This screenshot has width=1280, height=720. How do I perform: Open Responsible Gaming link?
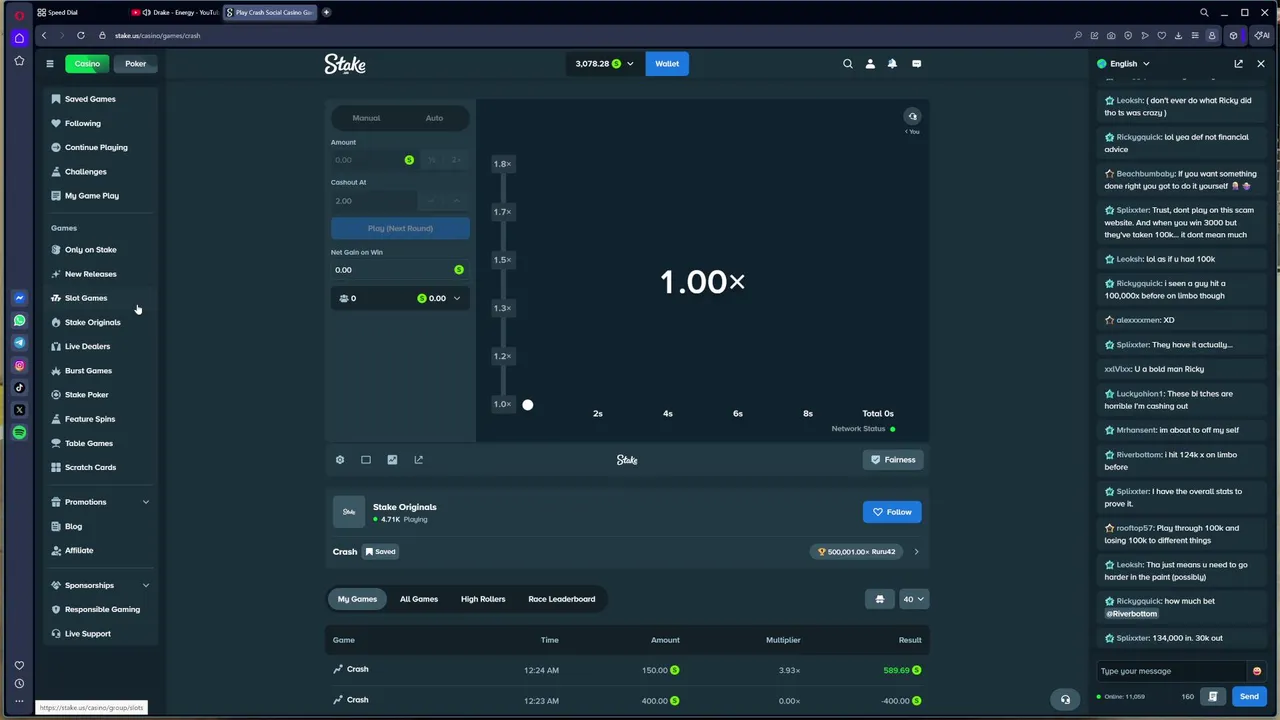tap(102, 609)
